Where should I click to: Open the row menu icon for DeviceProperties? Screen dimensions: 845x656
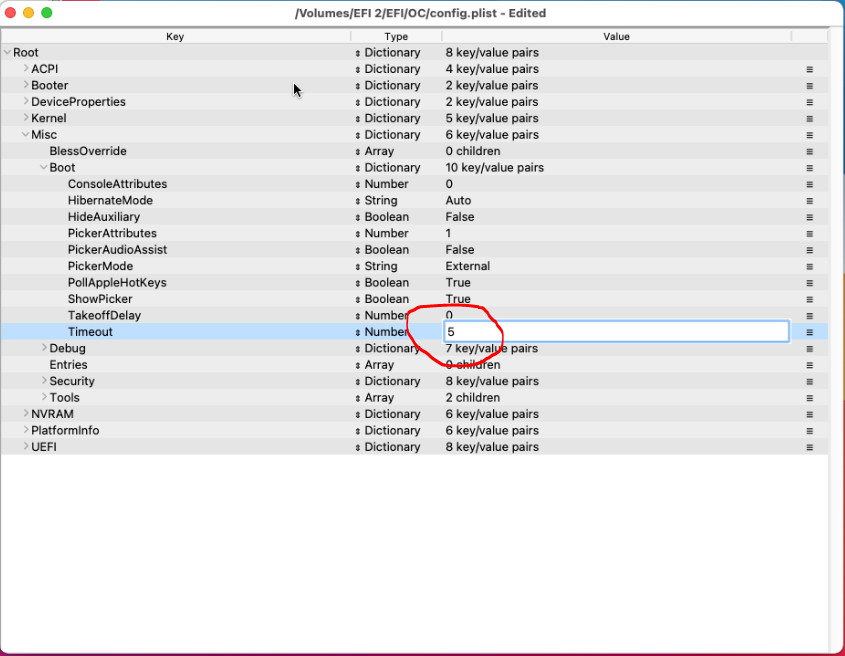pos(809,102)
